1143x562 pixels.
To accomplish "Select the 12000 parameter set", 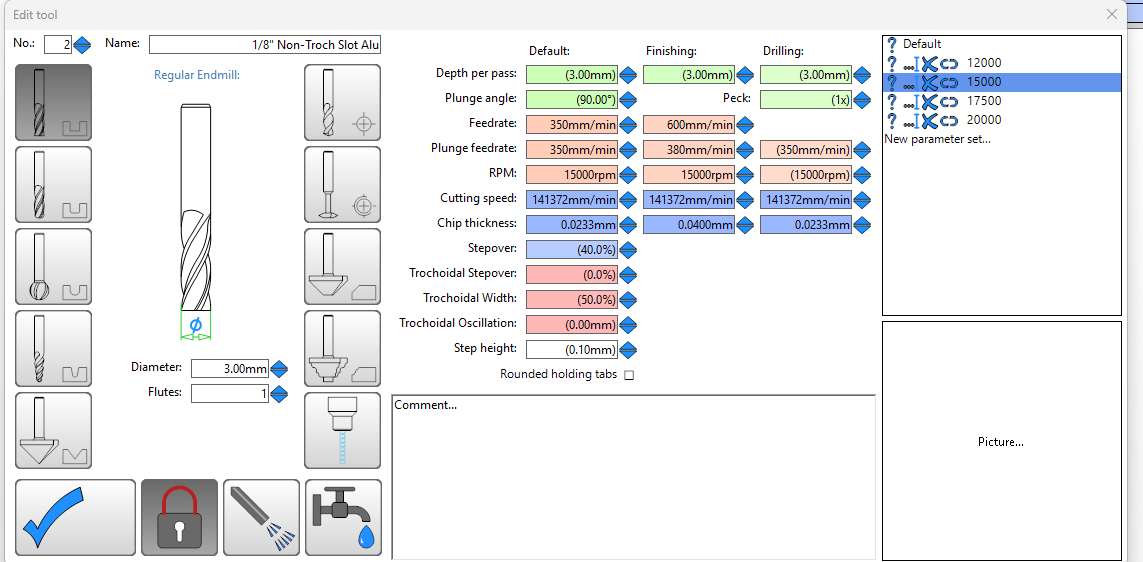I will (x=983, y=63).
